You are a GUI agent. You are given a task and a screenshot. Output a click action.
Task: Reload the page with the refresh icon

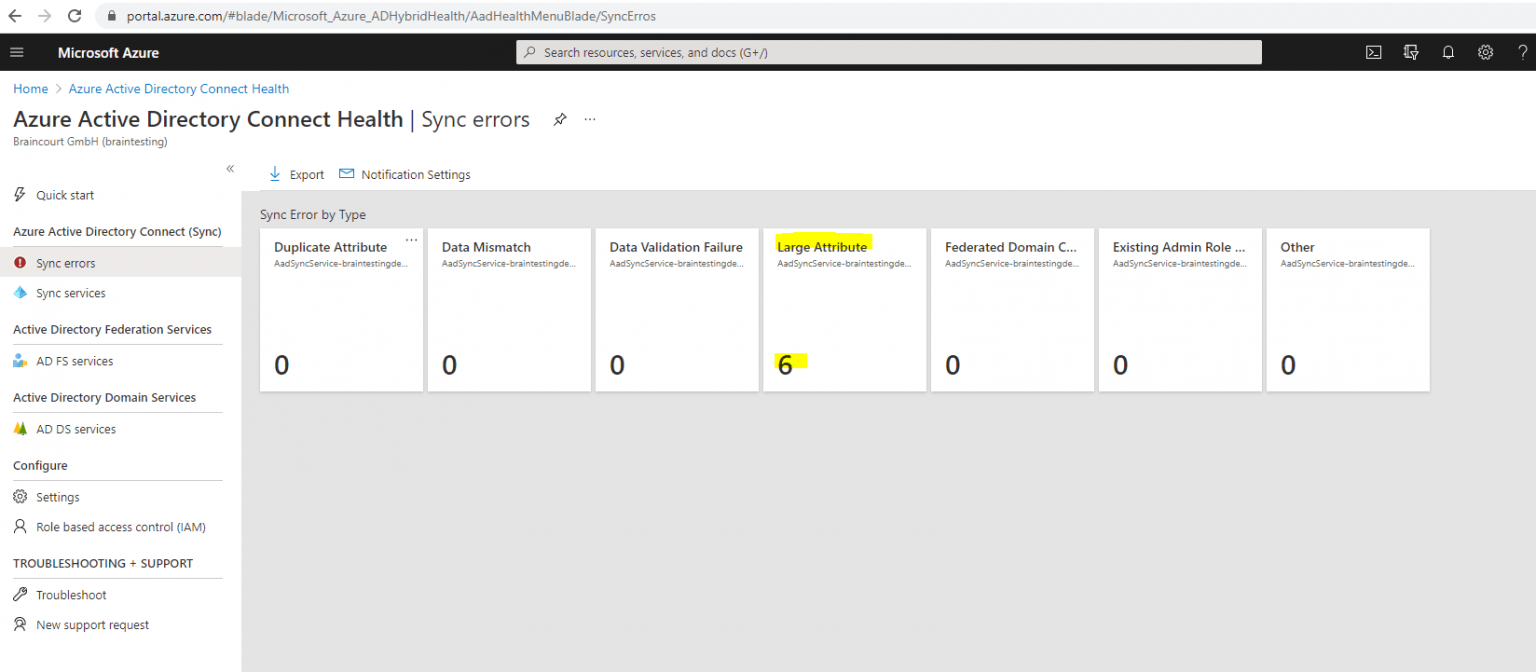[x=74, y=15]
